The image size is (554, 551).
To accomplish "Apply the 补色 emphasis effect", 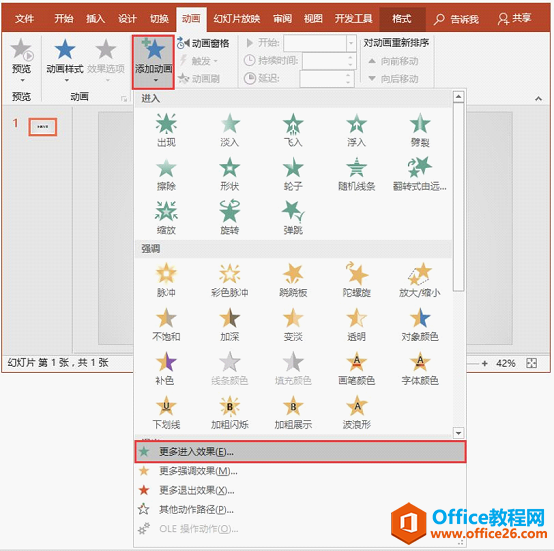I will click(165, 368).
